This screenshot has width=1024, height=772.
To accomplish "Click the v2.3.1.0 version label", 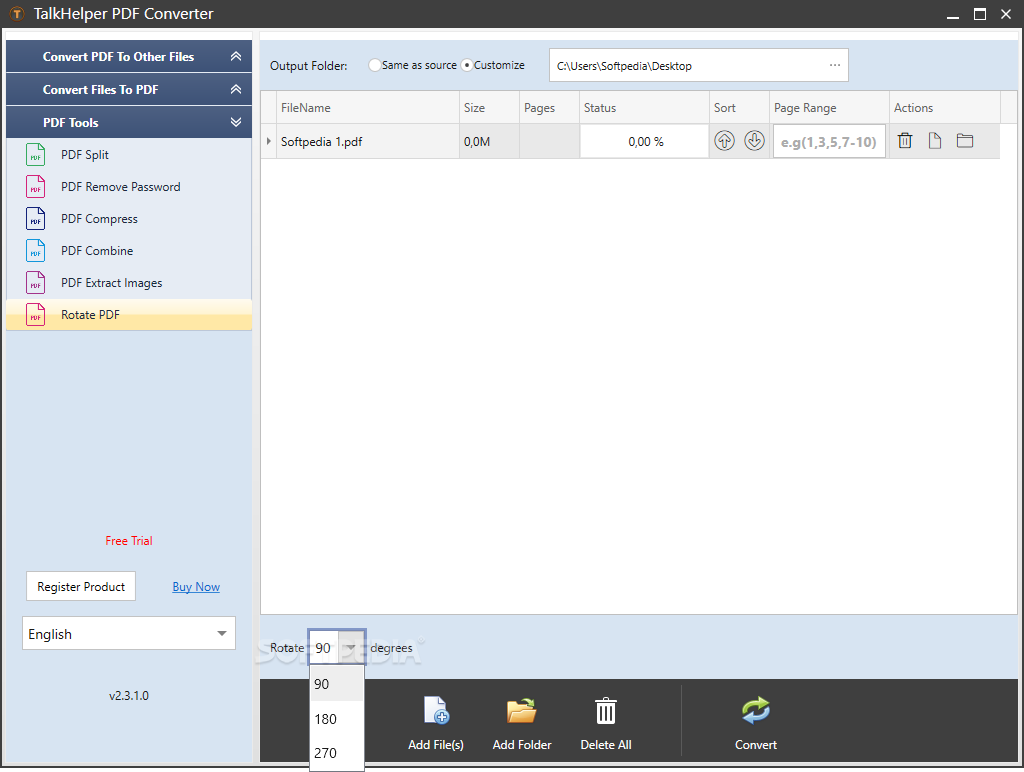I will 129,696.
